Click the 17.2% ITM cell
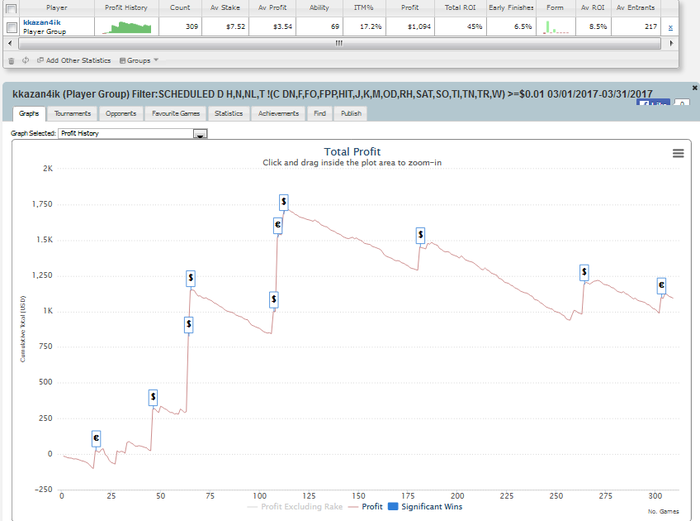This screenshot has height=521, width=700. [x=364, y=27]
